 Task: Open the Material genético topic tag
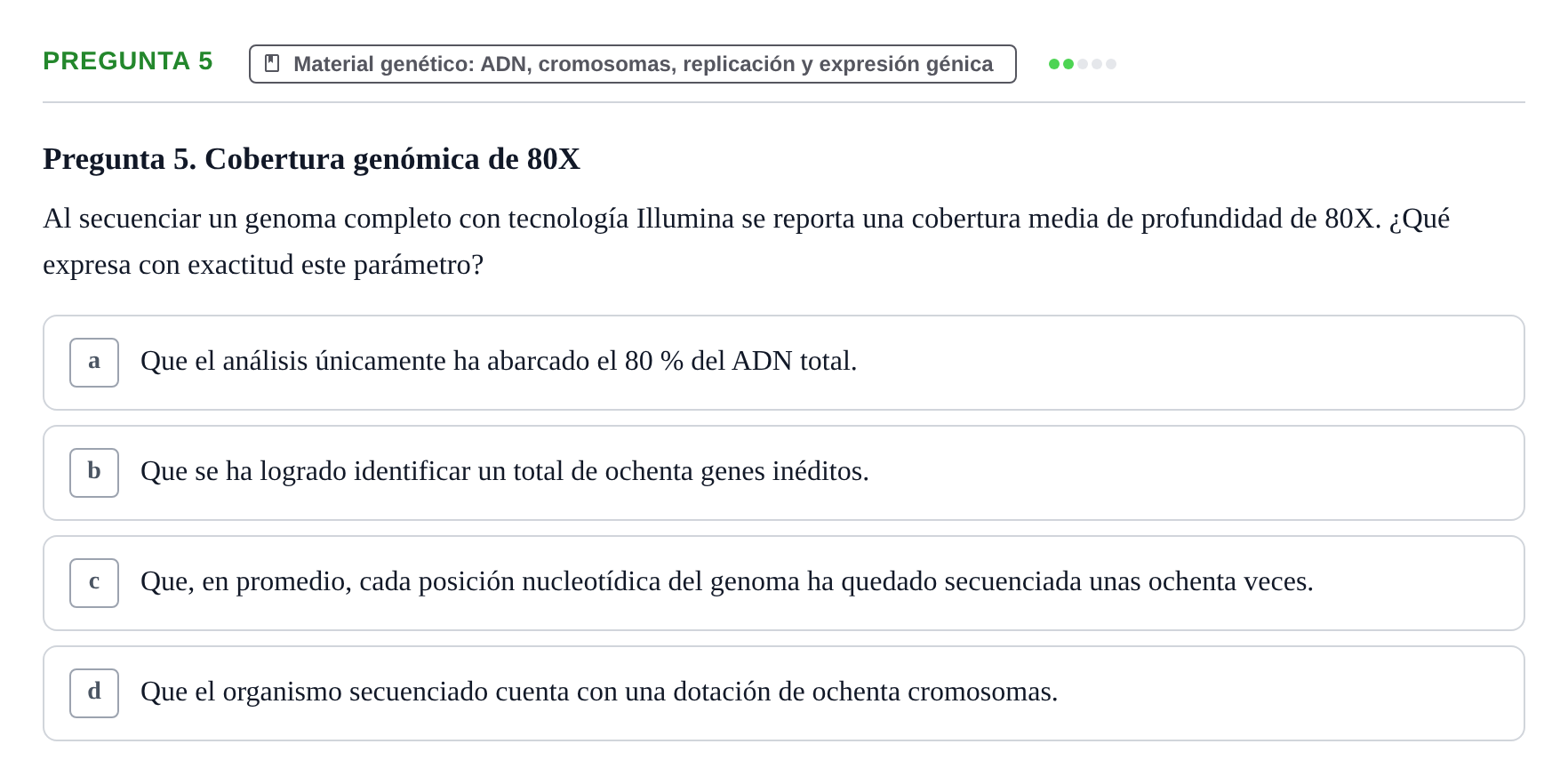[x=633, y=64]
